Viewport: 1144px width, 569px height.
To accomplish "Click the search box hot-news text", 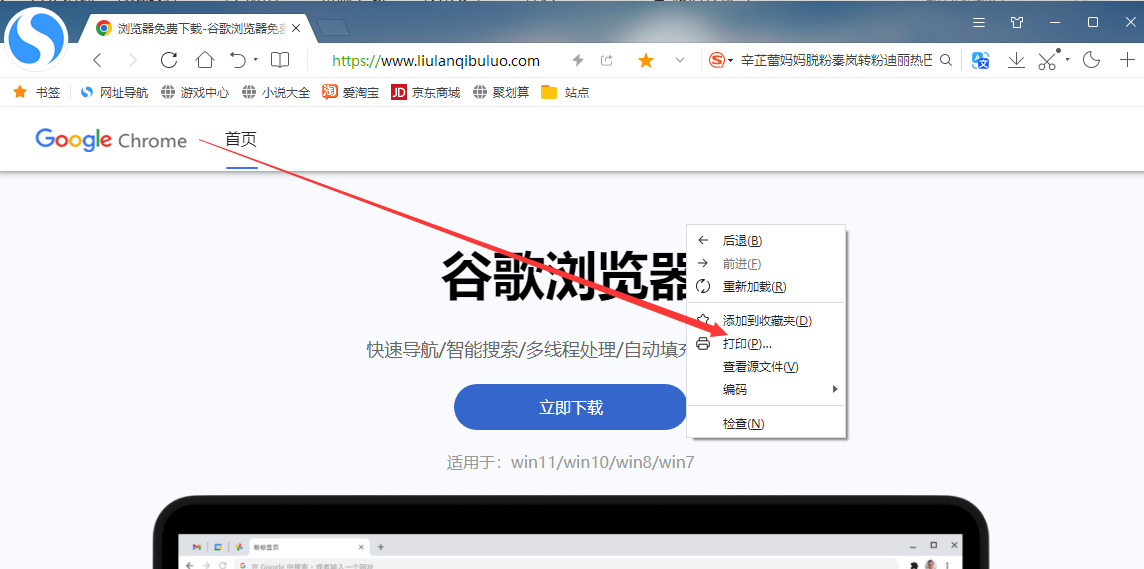I will coord(836,61).
